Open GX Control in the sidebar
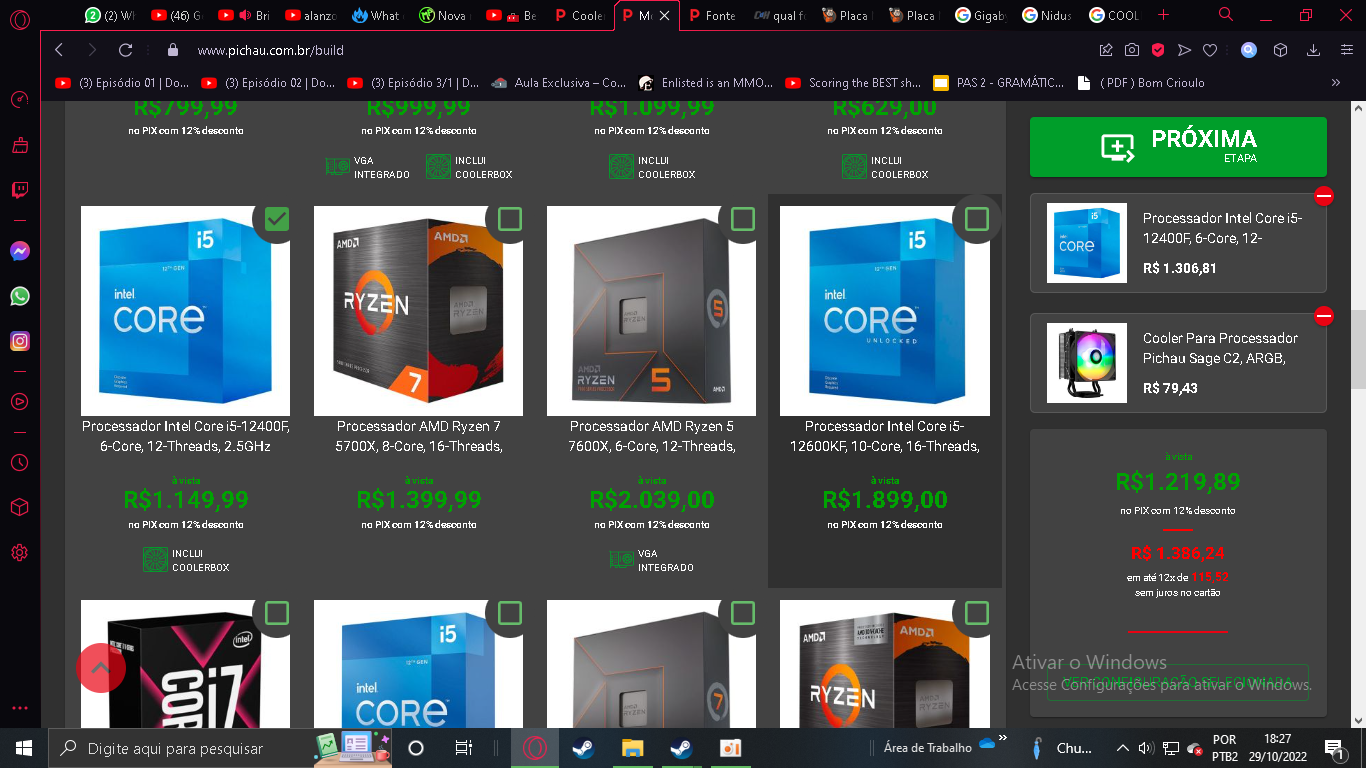 pyautogui.click(x=20, y=100)
